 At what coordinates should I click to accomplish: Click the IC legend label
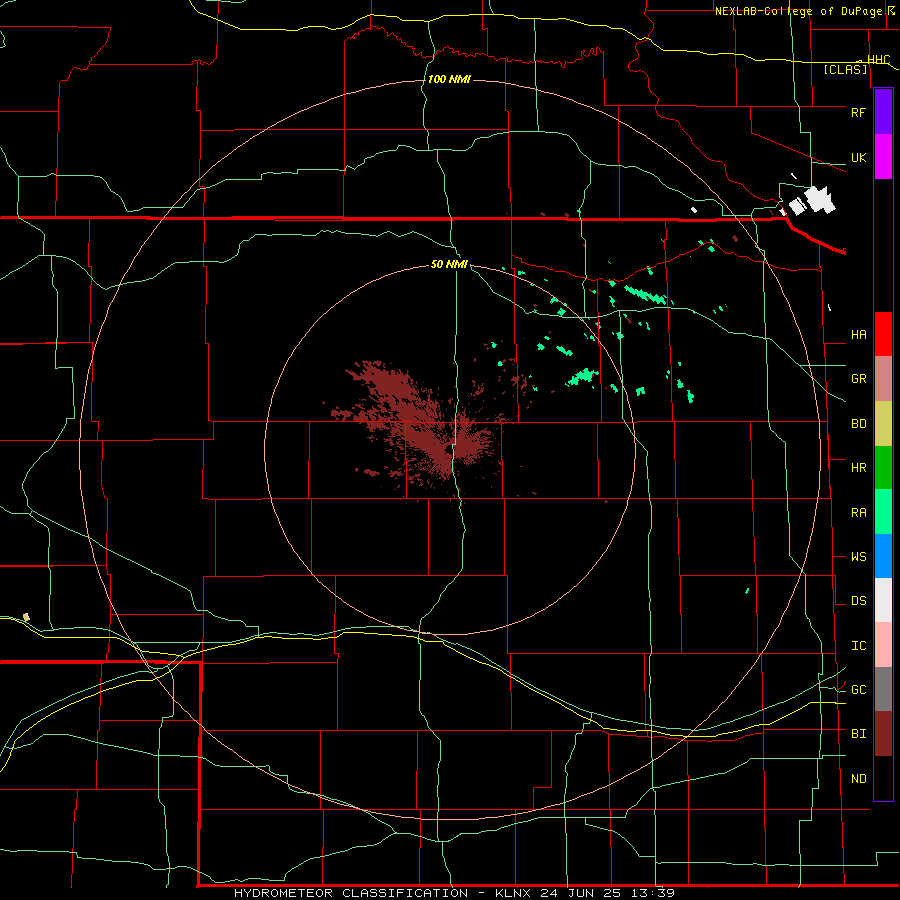coord(858,646)
